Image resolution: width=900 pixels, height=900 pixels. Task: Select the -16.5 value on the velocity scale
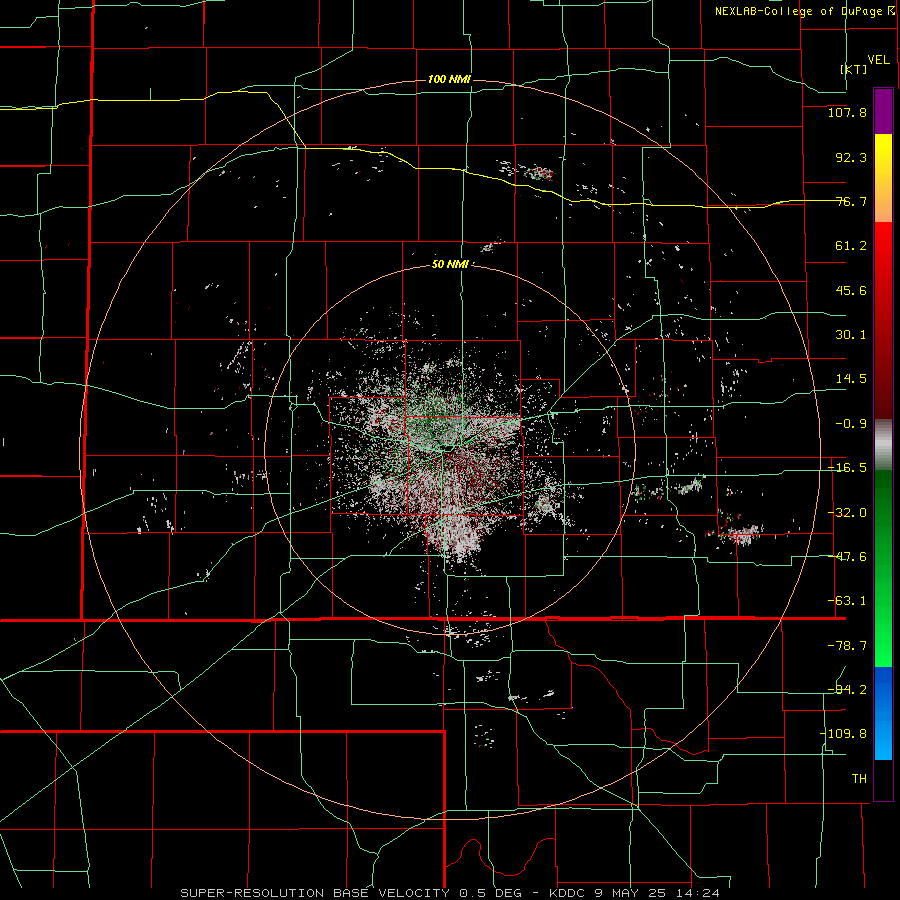[x=847, y=468]
